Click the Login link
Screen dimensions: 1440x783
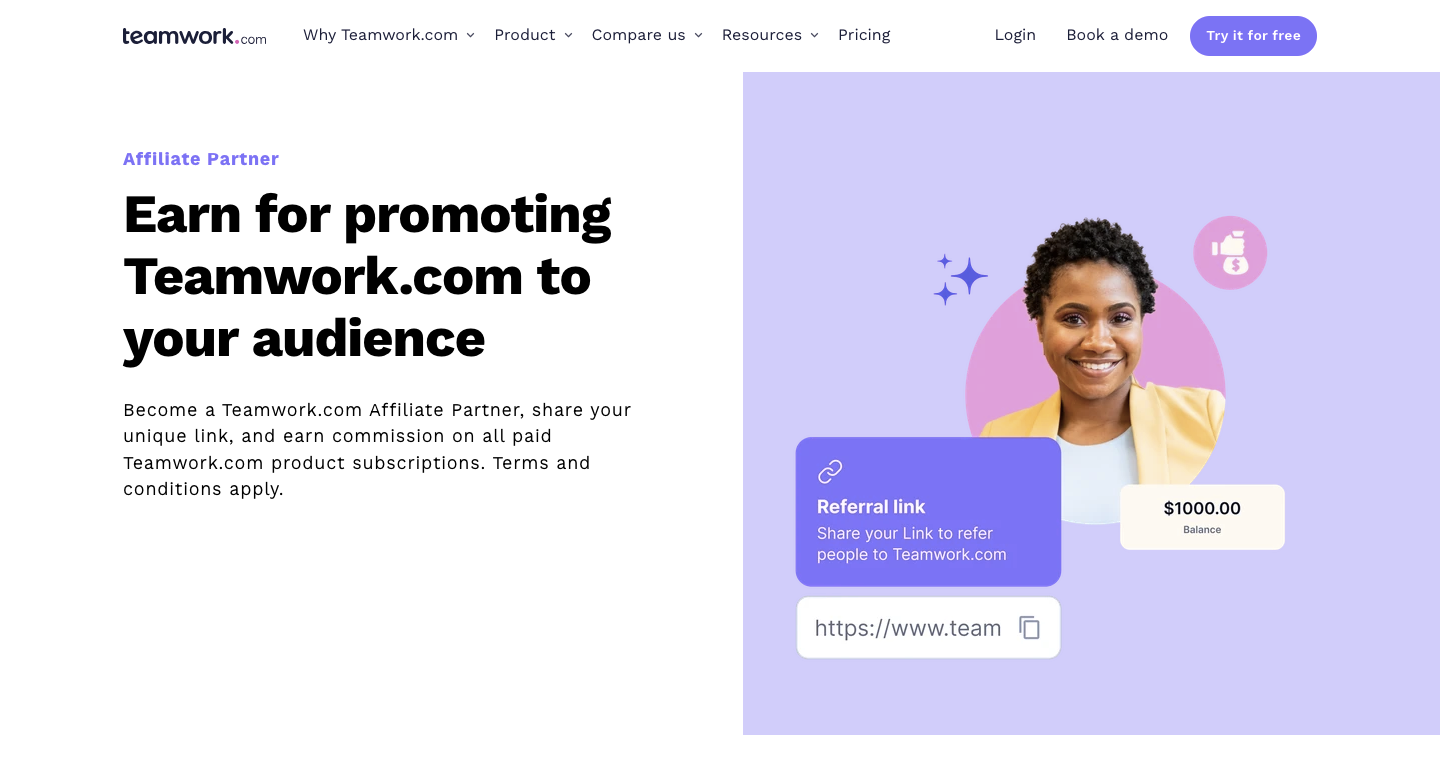click(1015, 35)
